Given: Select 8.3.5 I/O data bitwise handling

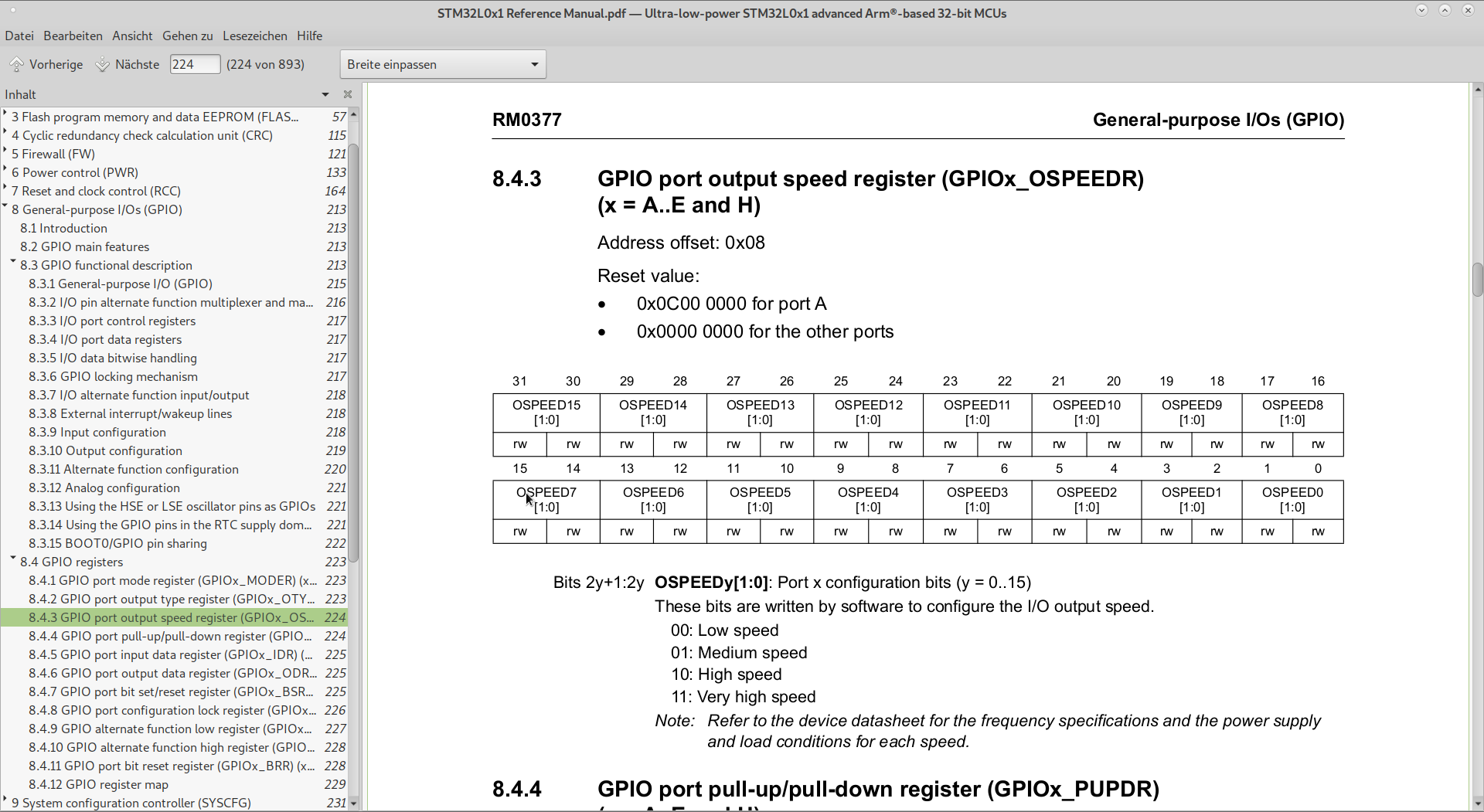Looking at the screenshot, I should (x=174, y=358).
